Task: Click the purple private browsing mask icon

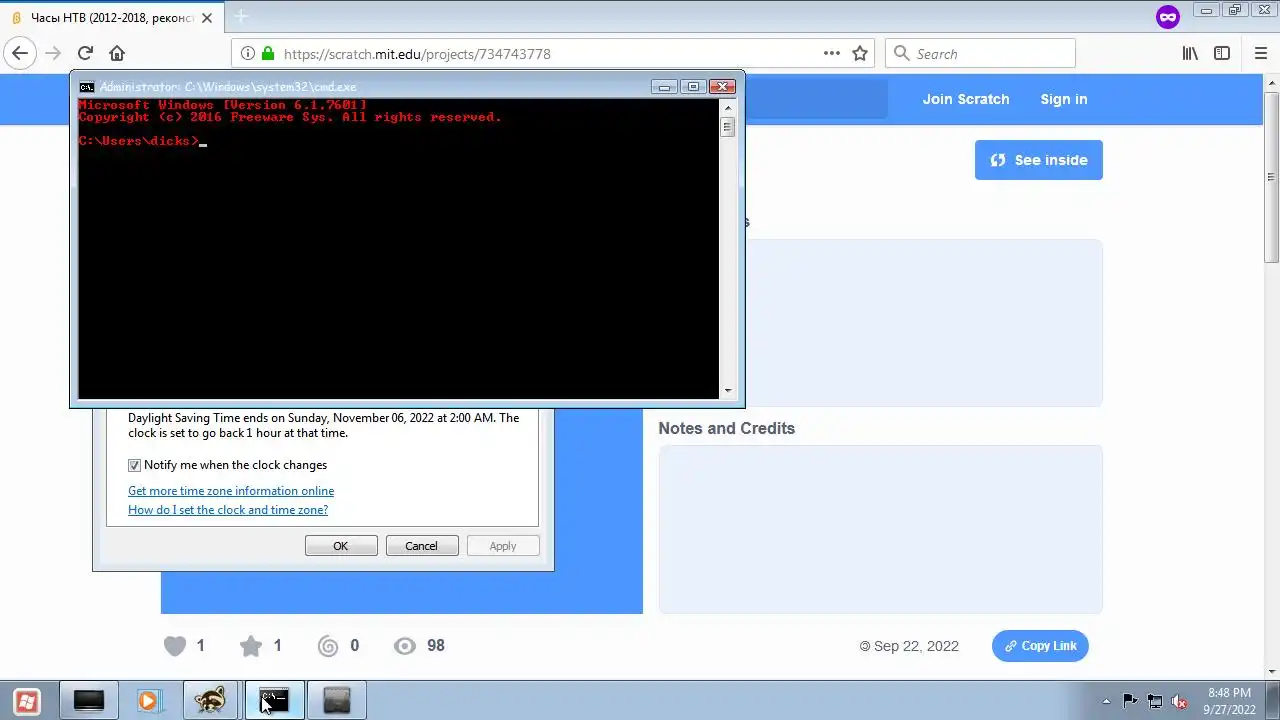Action: pyautogui.click(x=1167, y=17)
